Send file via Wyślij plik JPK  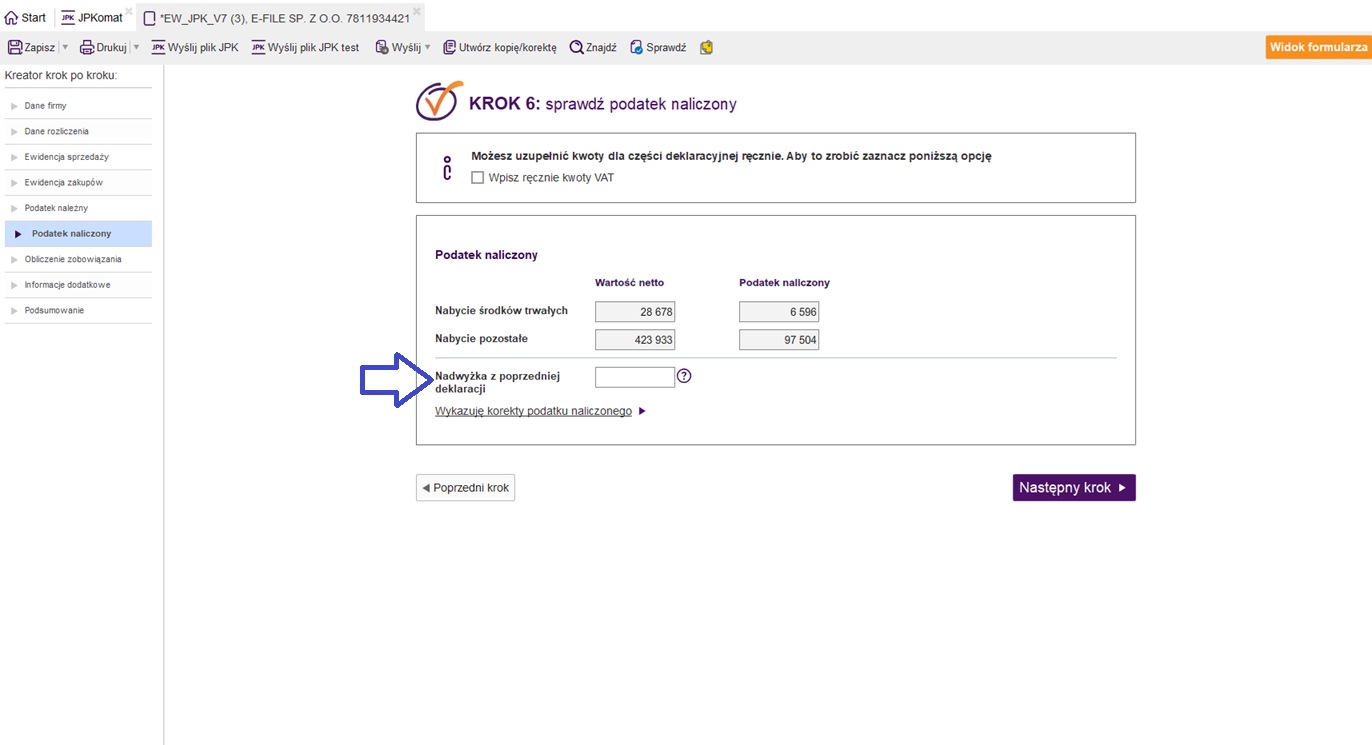(195, 48)
